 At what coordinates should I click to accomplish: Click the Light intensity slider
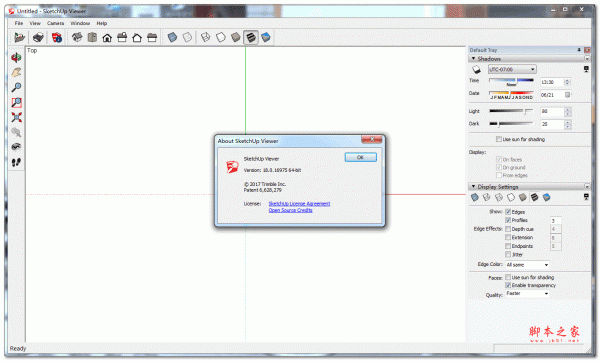point(511,111)
